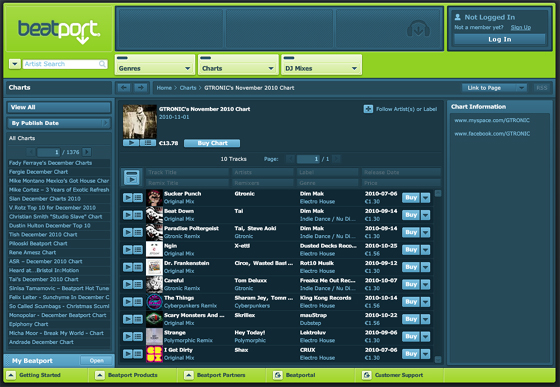This screenshot has height=387, width=560.
Task: Expand the By Publish Date filter
Action: (59, 123)
